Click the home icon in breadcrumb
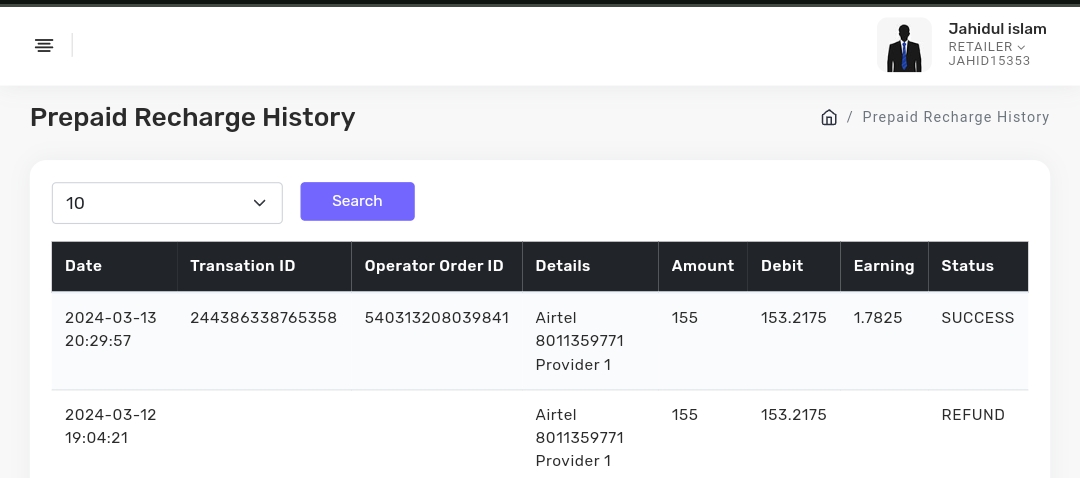Image resolution: width=1080 pixels, height=478 pixels. coord(828,117)
